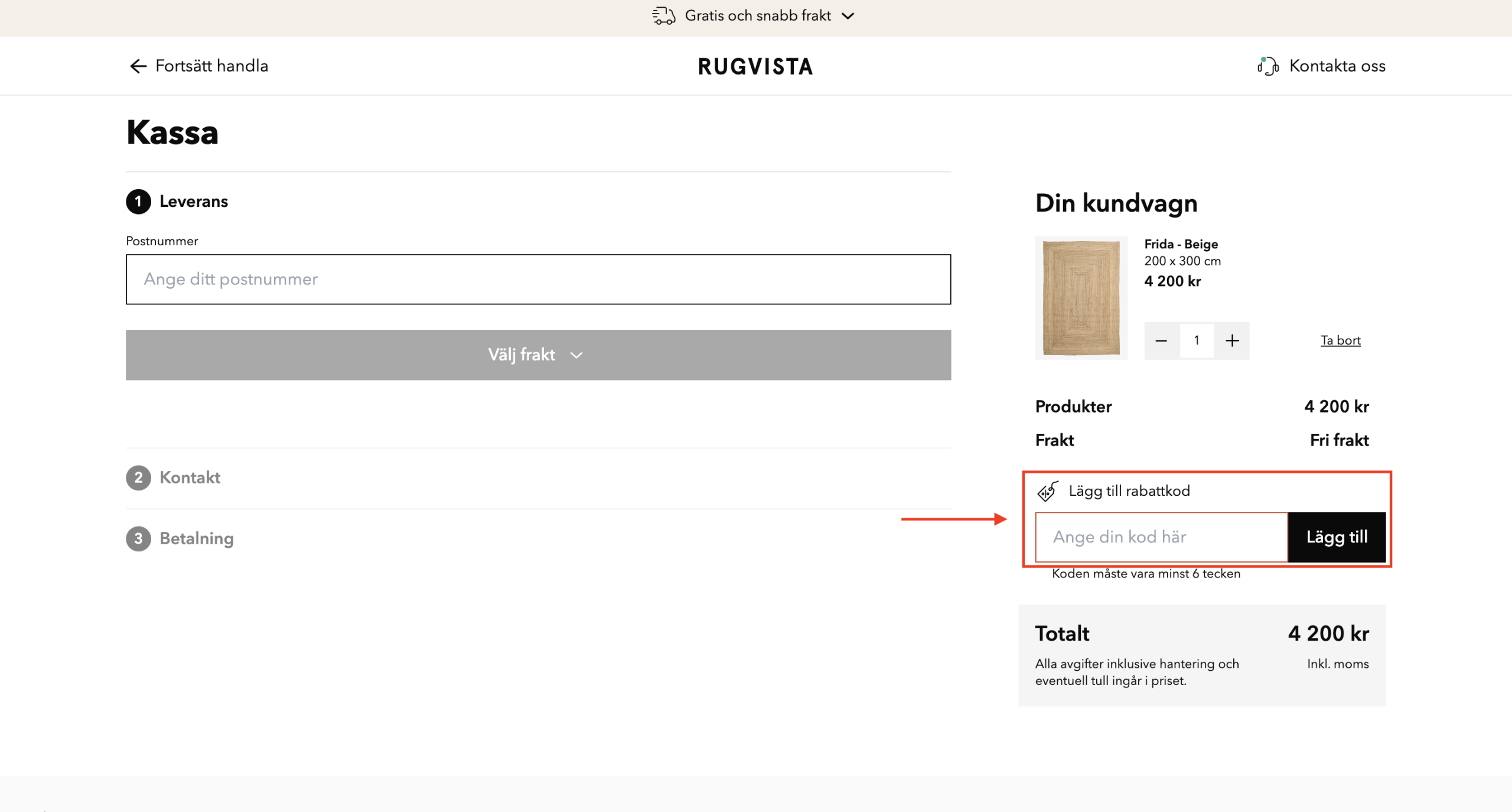Open Kontakta oss link
This screenshot has width=1512, height=812.
[1337, 66]
